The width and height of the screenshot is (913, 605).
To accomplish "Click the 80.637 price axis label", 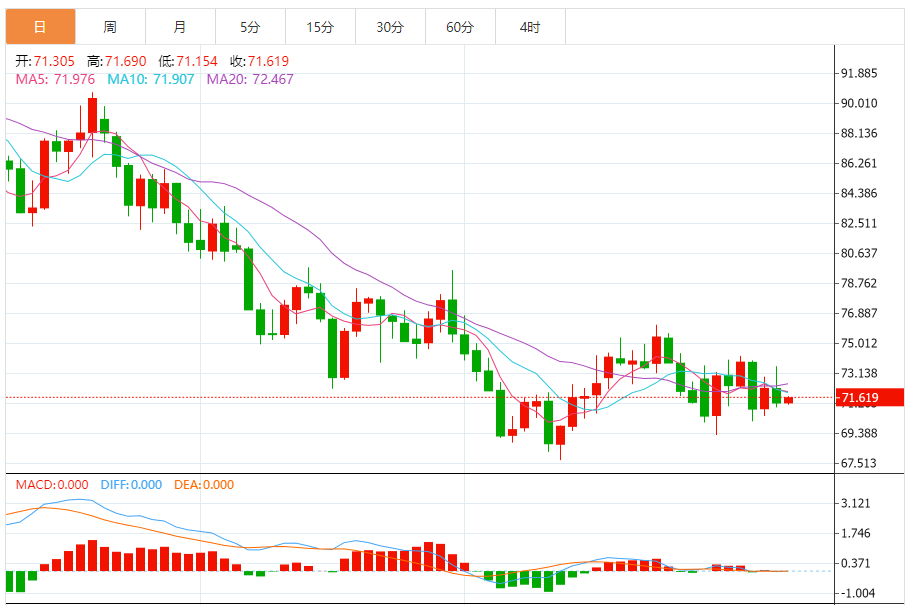I will pos(859,253).
